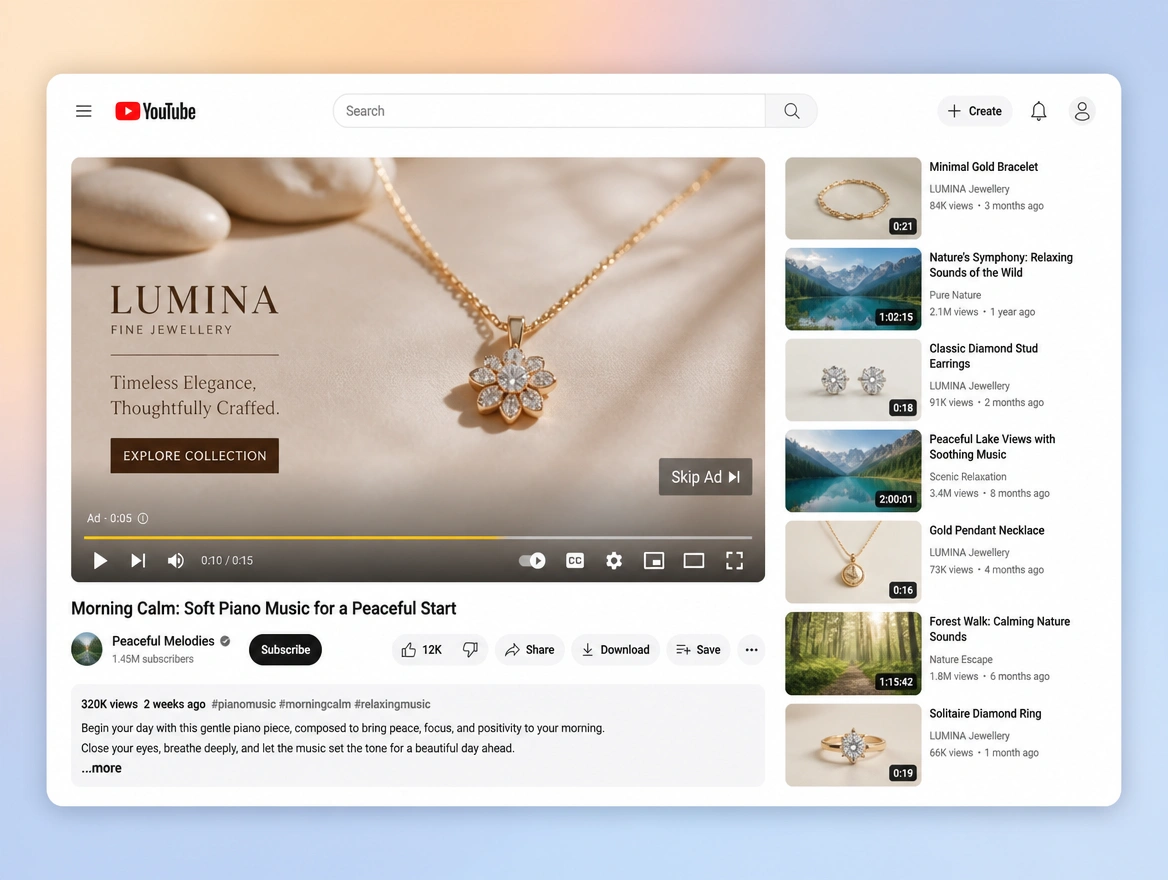The image size is (1168, 880).
Task: Subscribe to Peaceful Melodies
Action: (285, 650)
